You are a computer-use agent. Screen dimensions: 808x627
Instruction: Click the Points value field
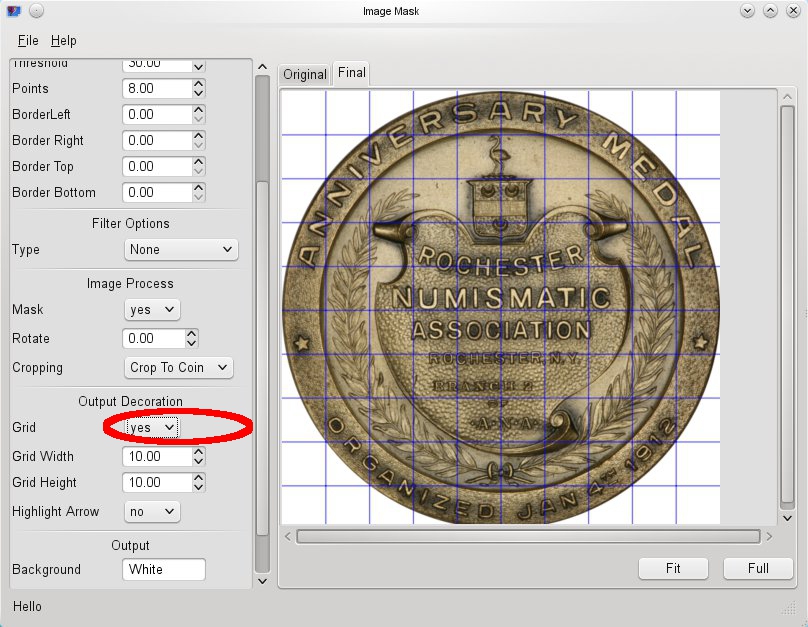[x=157, y=89]
